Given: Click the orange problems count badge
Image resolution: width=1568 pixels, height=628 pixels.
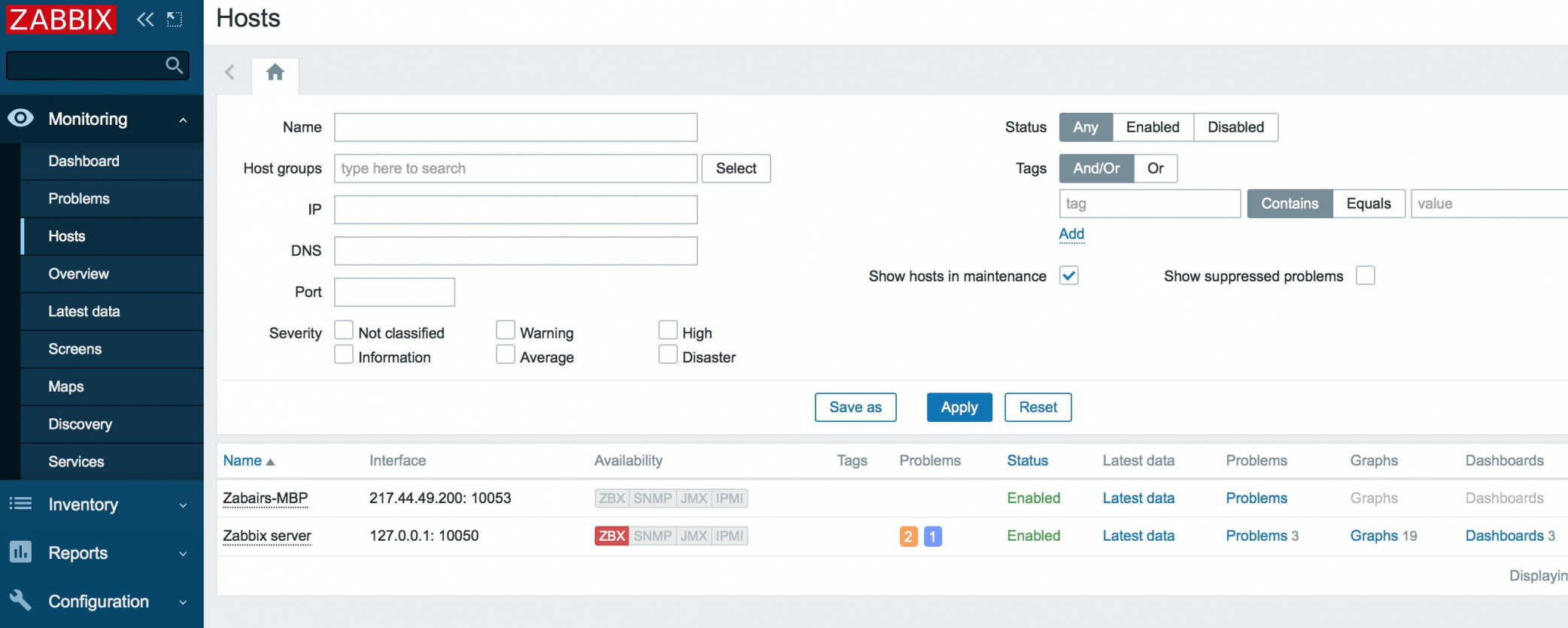Looking at the screenshot, I should tap(908, 536).
